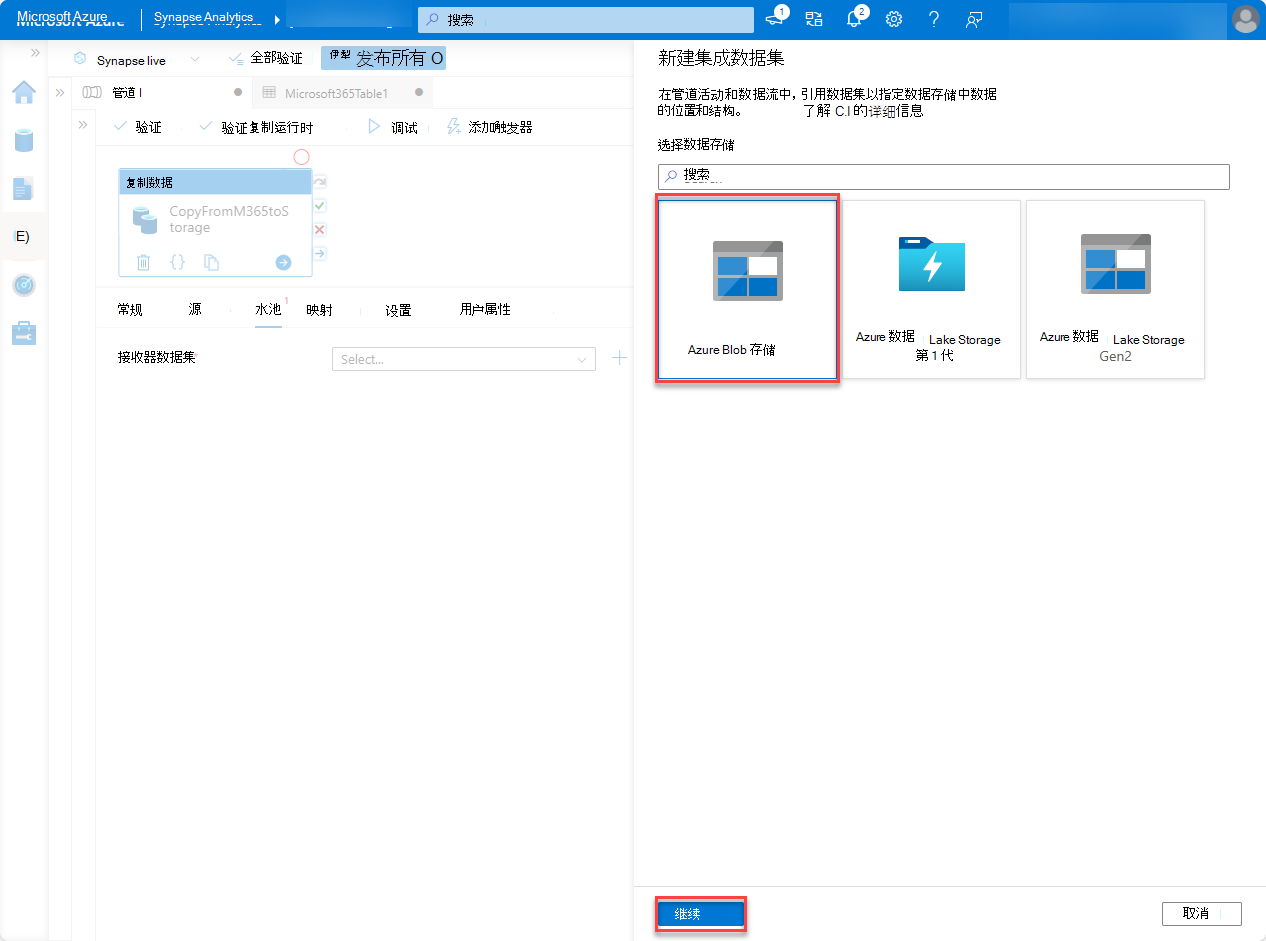This screenshot has height=941, width=1266.
Task: Click the data store search field
Action: coord(943,176)
